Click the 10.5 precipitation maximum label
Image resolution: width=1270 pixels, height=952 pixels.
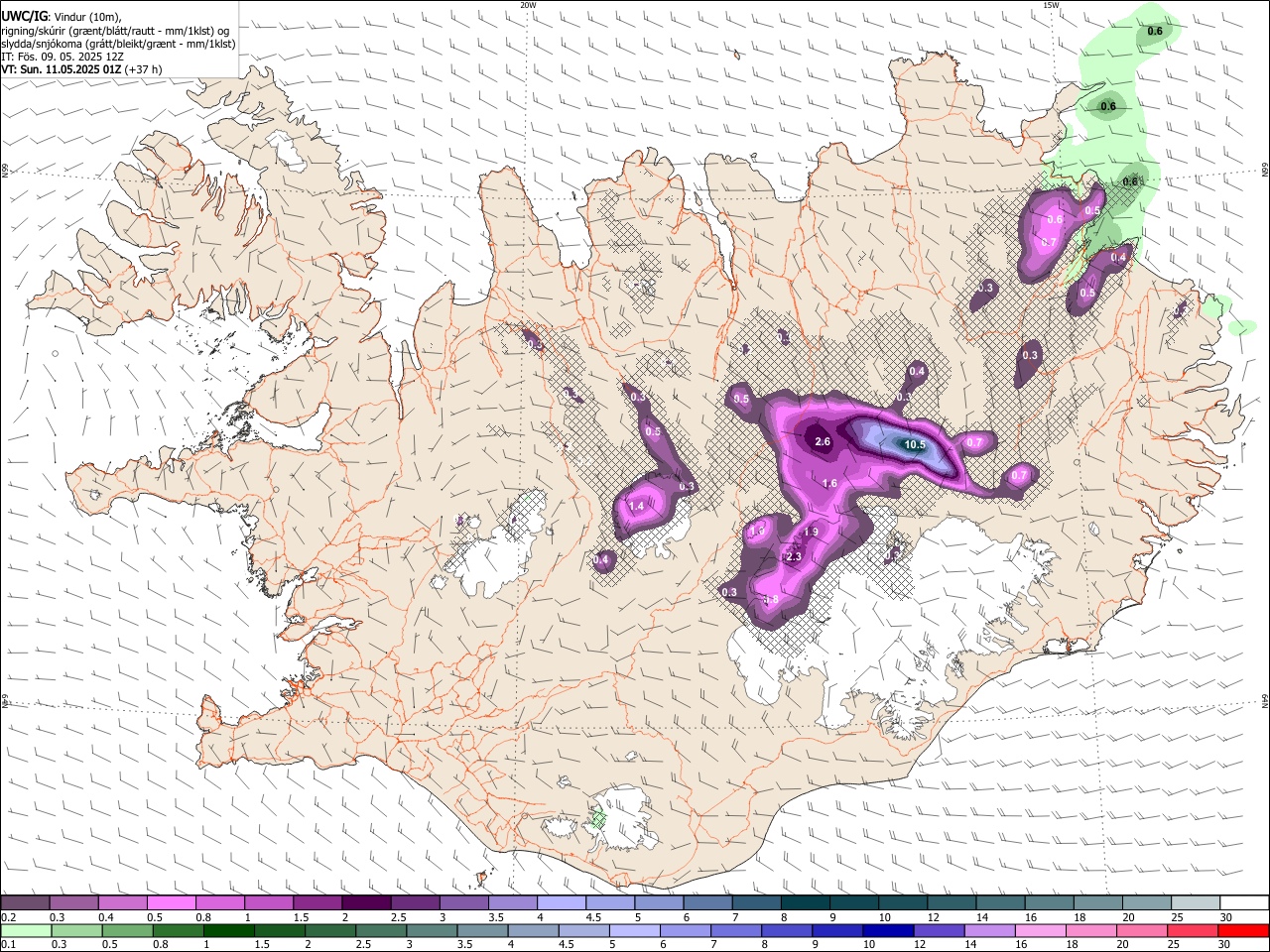pyautogui.click(x=914, y=445)
